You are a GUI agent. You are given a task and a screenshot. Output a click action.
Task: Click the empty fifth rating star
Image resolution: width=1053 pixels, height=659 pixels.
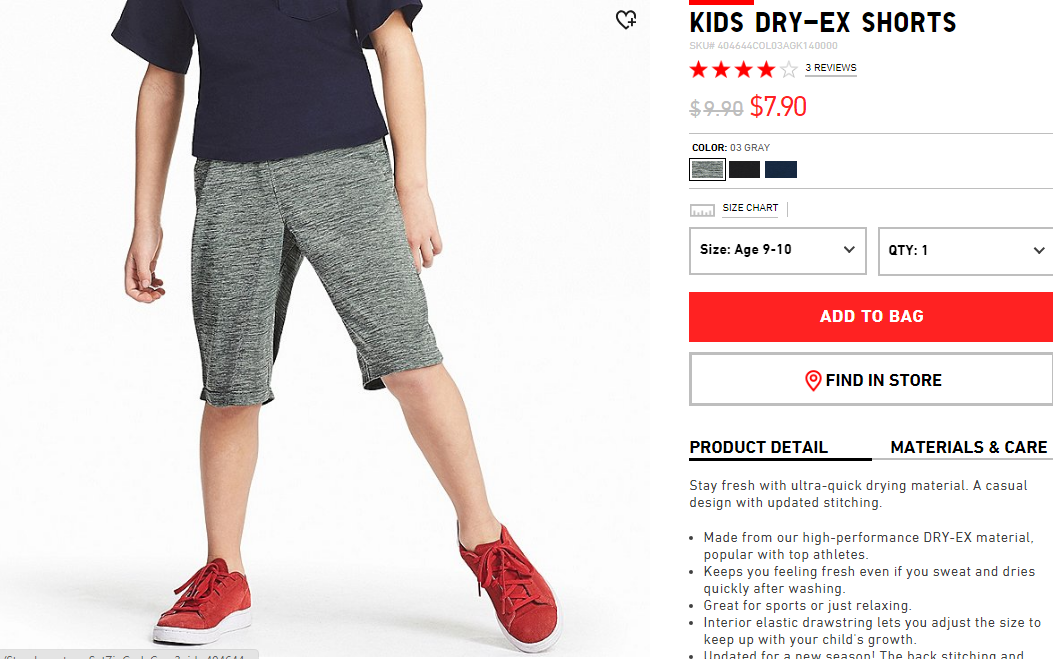(789, 69)
